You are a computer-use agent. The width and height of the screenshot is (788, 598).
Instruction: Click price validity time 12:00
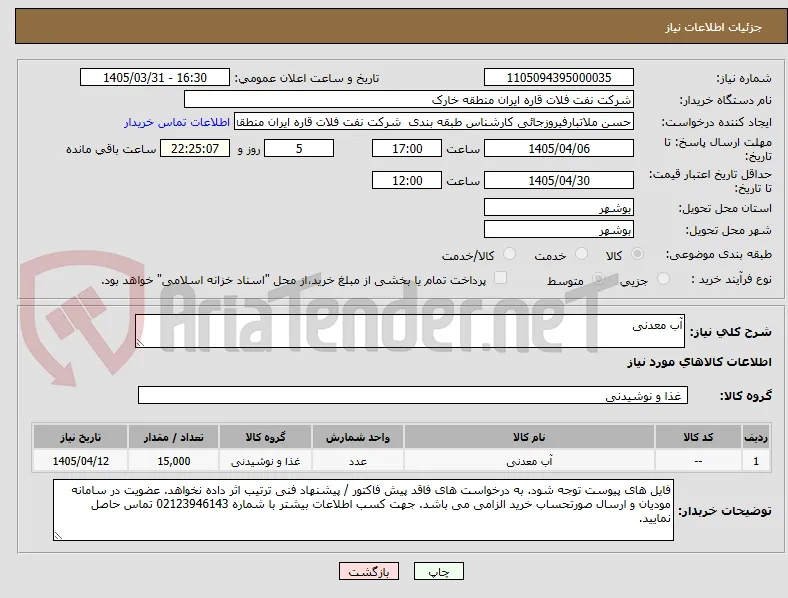tap(407, 180)
